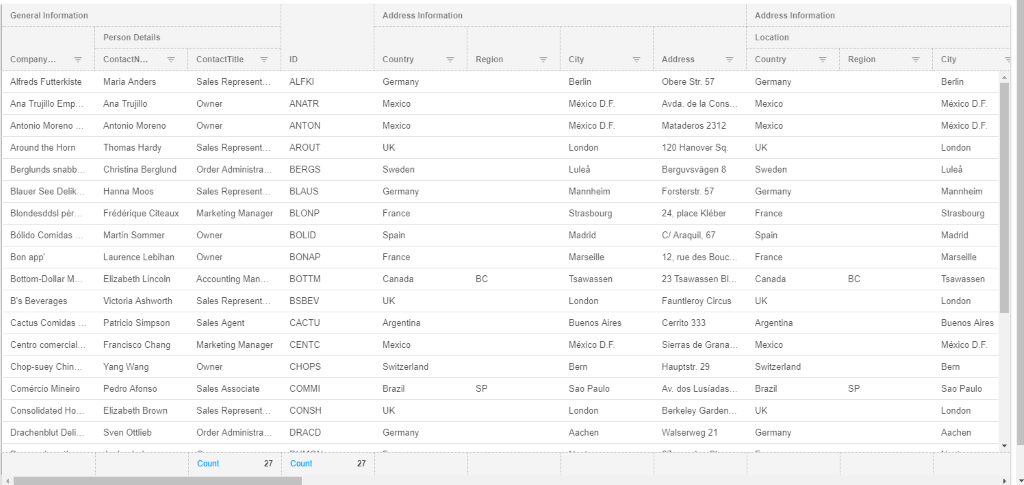The image size is (1024, 485).
Task: Click the vertical scrollbar down arrow
Action: 1005,445
